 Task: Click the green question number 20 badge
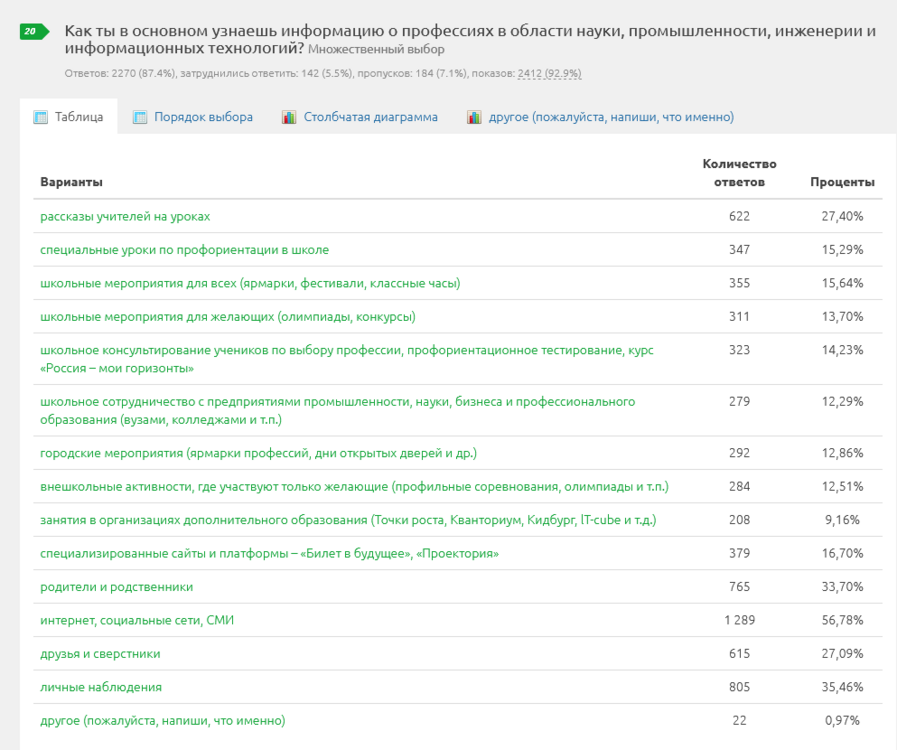(x=34, y=31)
